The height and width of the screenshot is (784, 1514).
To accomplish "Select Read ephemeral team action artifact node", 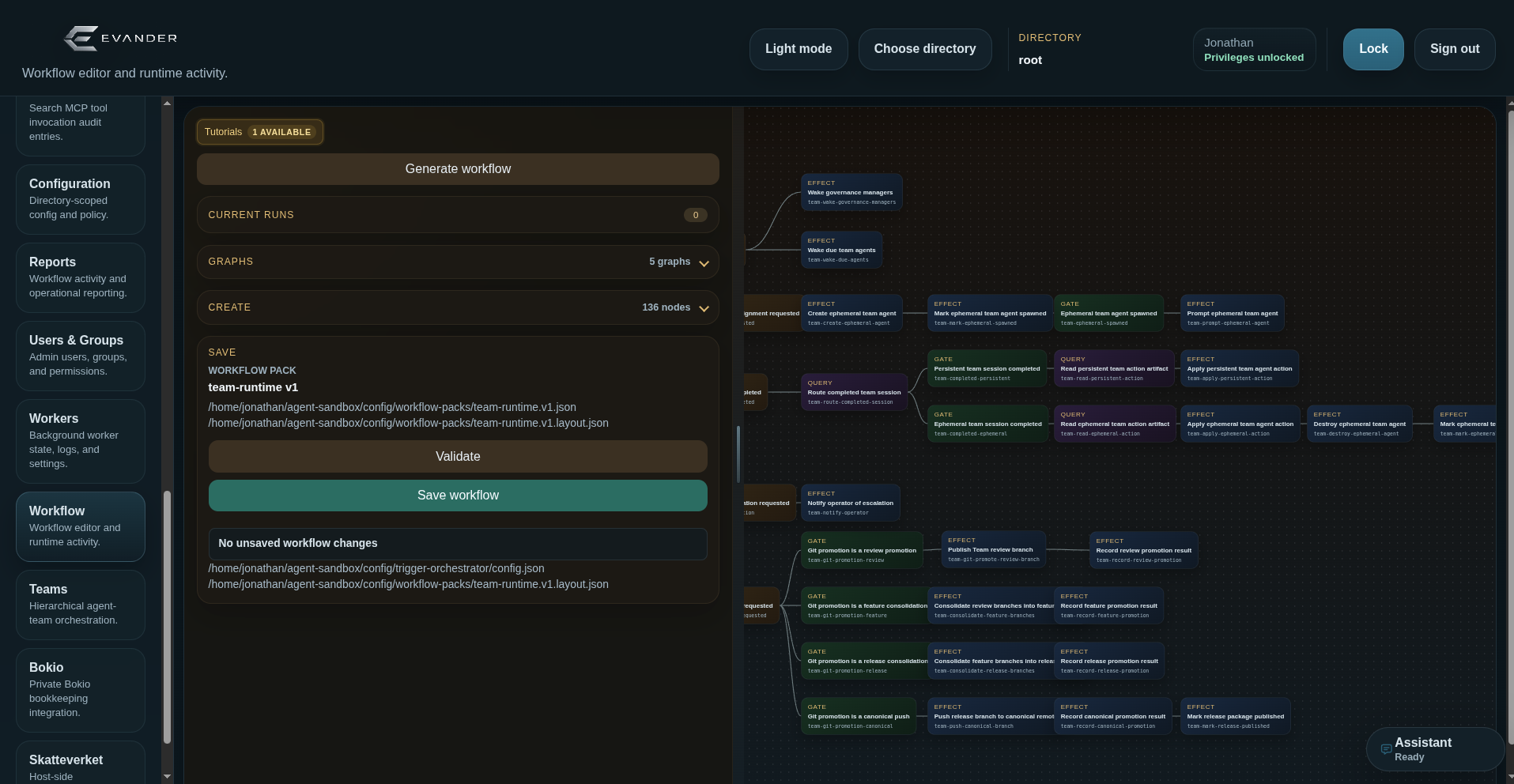I will pyautogui.click(x=1115, y=424).
